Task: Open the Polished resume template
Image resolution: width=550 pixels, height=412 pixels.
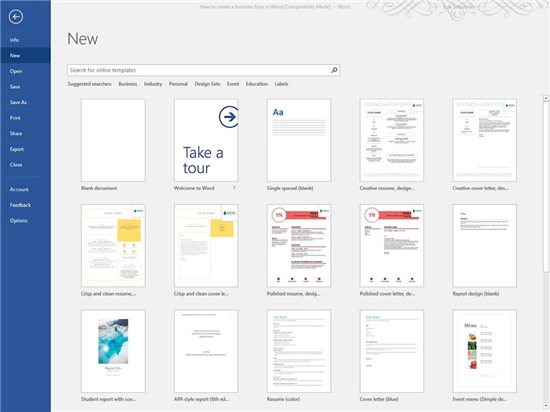Action: point(299,245)
